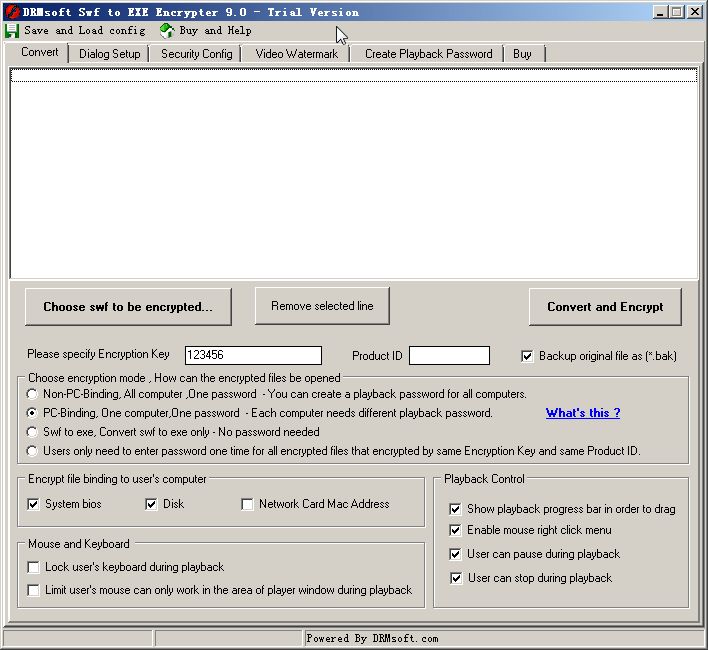Maximize the Encrypter window
Screen dimensions: 708x650
tap(676, 12)
